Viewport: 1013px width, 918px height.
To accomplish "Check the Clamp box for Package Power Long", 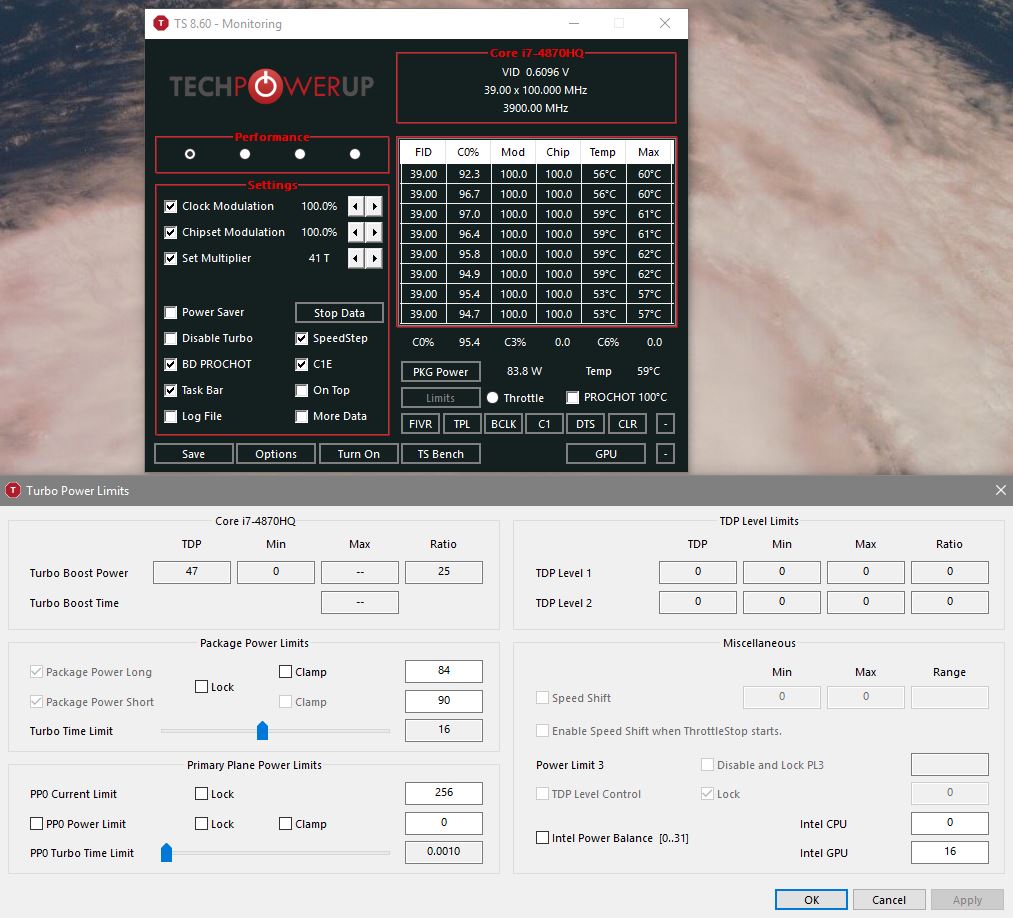I will point(286,672).
